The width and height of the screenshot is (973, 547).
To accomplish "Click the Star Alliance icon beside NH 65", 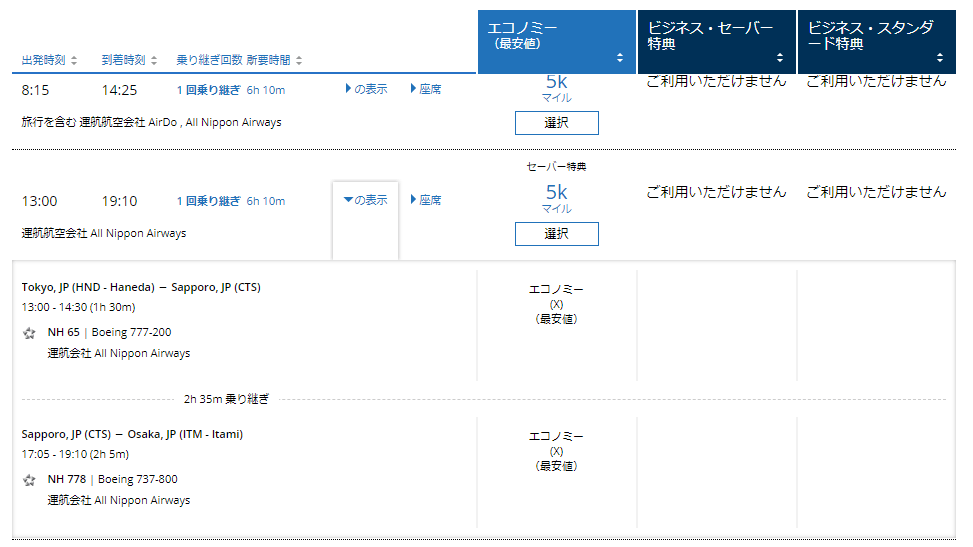I will click(30, 333).
